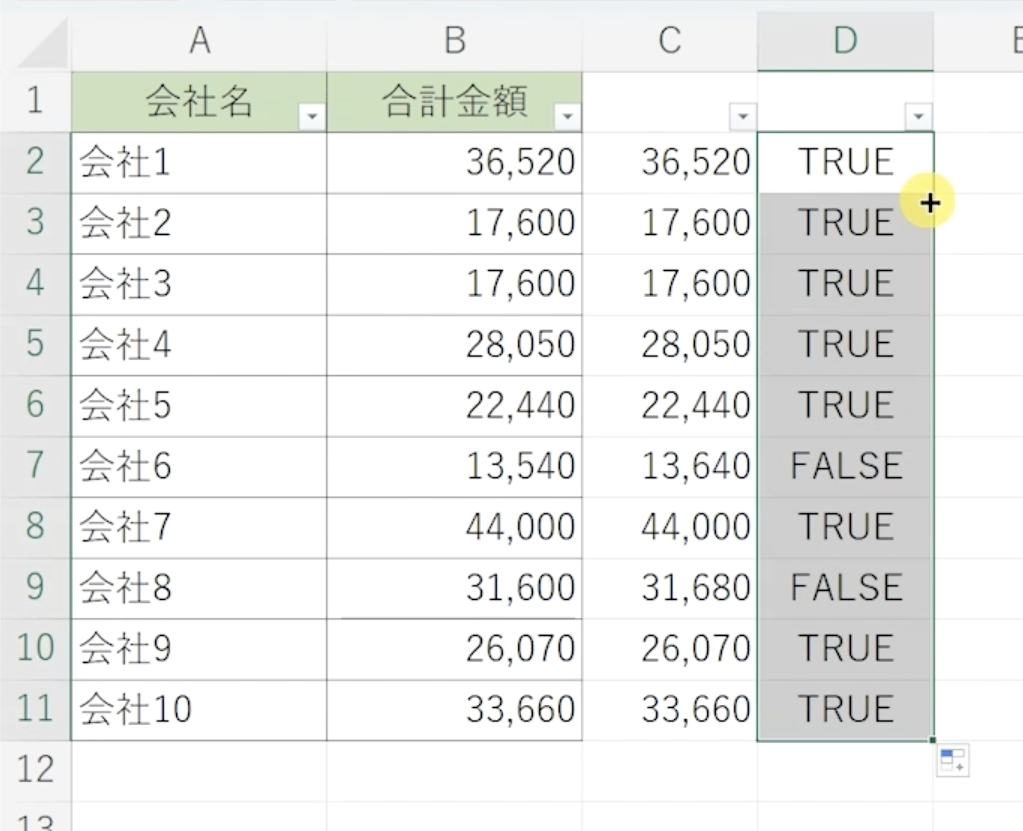1023x831 pixels.
Task: Select the cell containing 会社10
Action: click(x=198, y=710)
